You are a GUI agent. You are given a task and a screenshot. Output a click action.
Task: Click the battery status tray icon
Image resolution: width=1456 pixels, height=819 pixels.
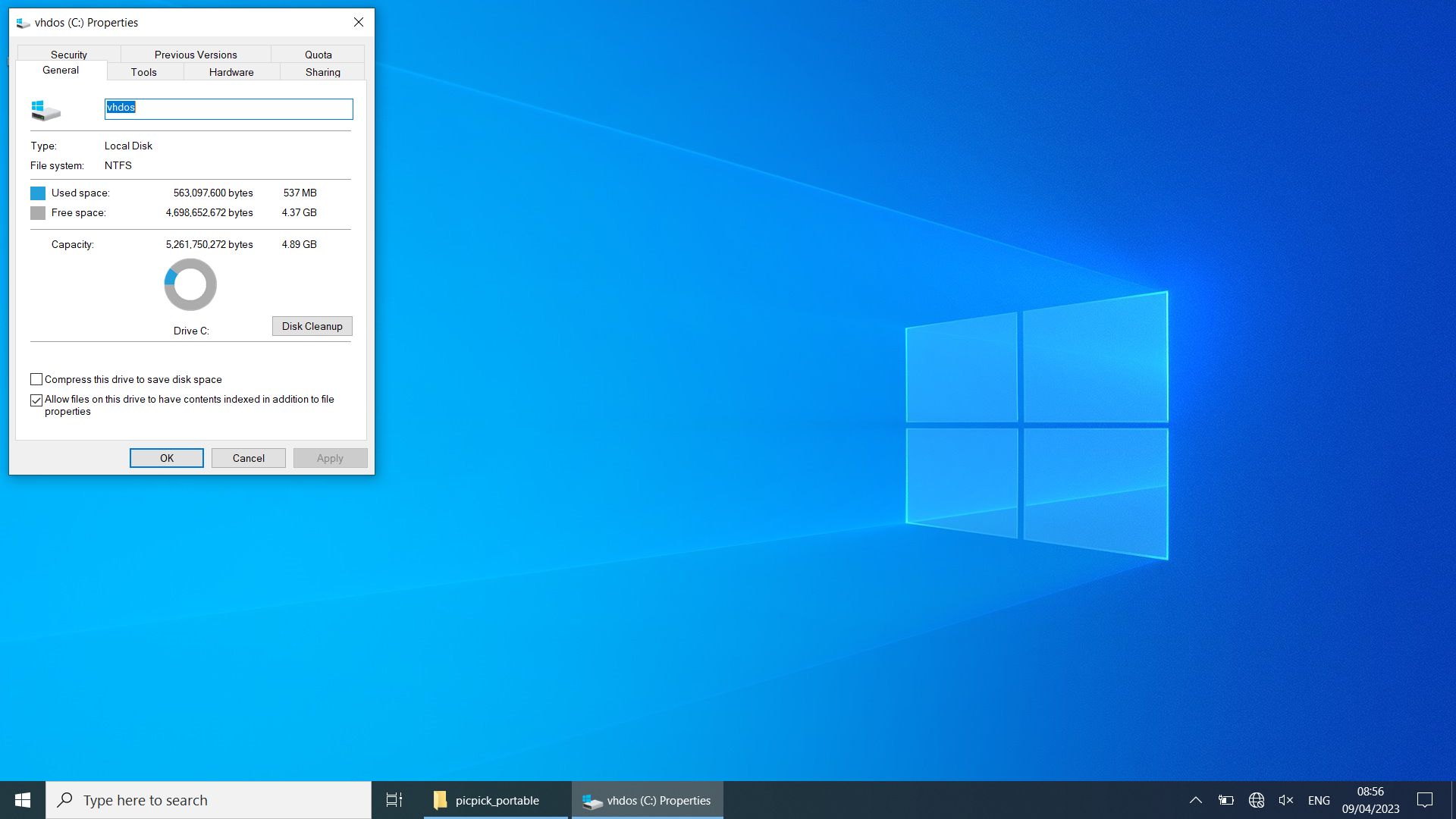[1226, 800]
